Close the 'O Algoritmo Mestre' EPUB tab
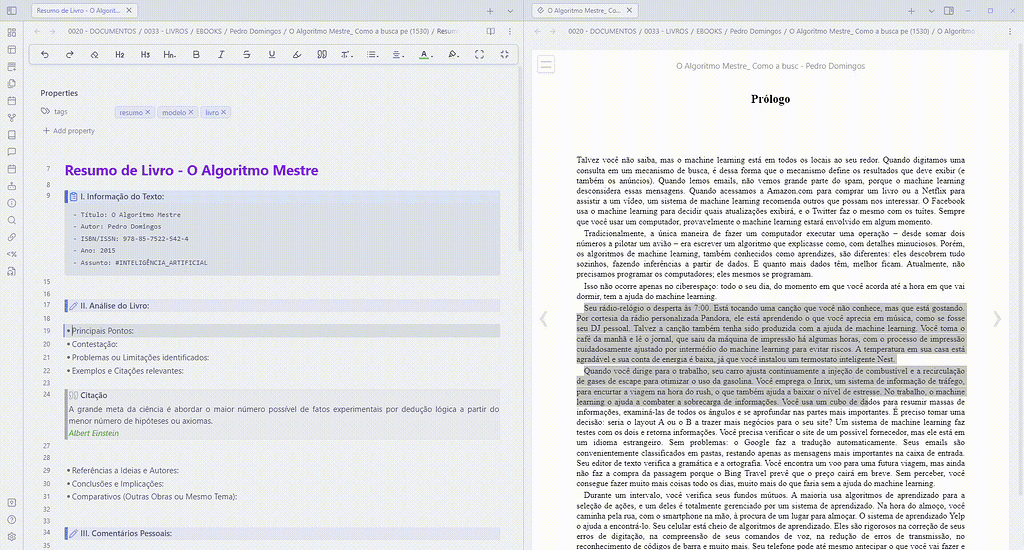Screen dimensions: 1024x550 tap(629, 10)
